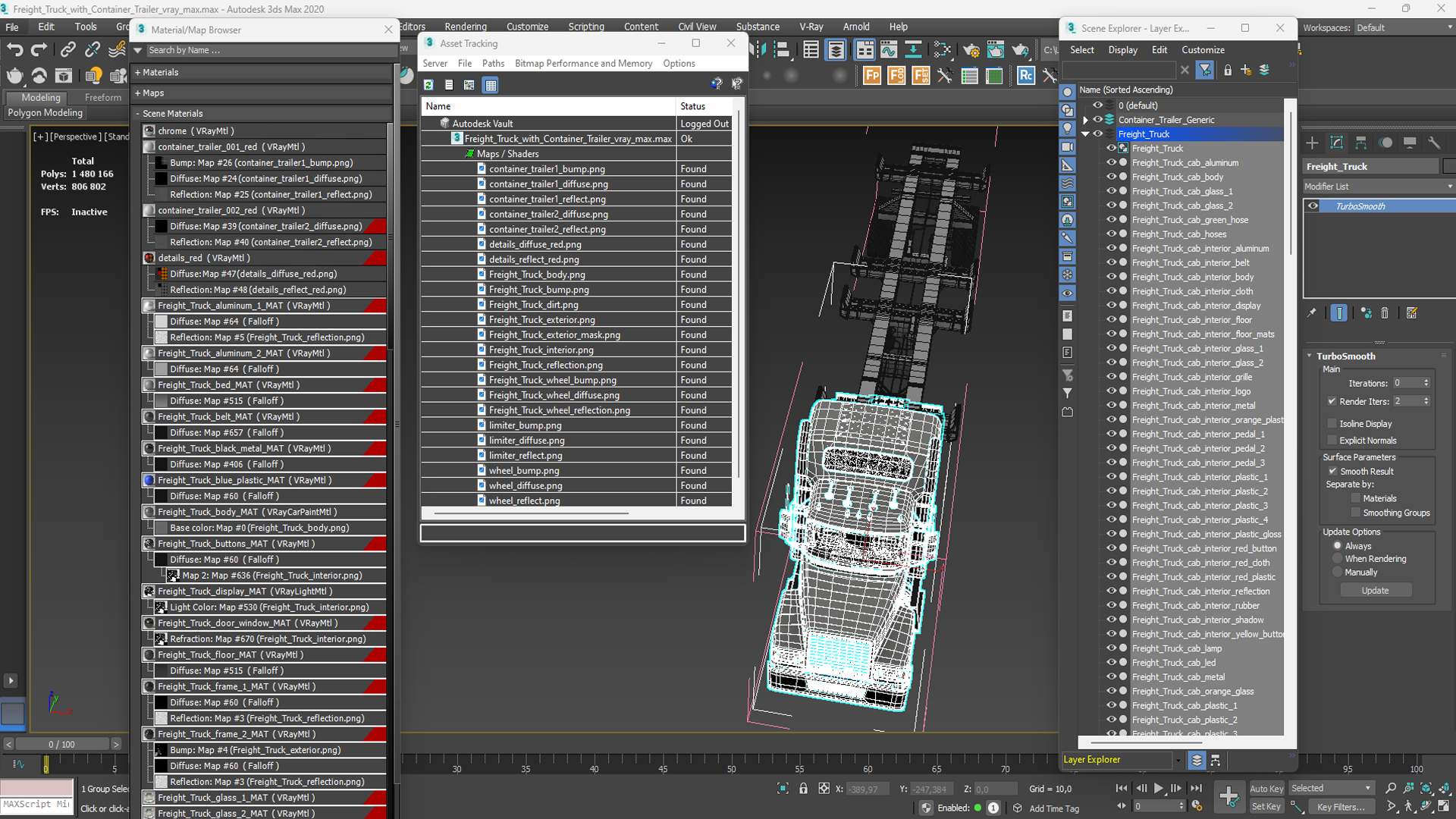Open the Utilities wrench command panel tab
Viewport: 1456px width, 819px height.
(x=1434, y=143)
